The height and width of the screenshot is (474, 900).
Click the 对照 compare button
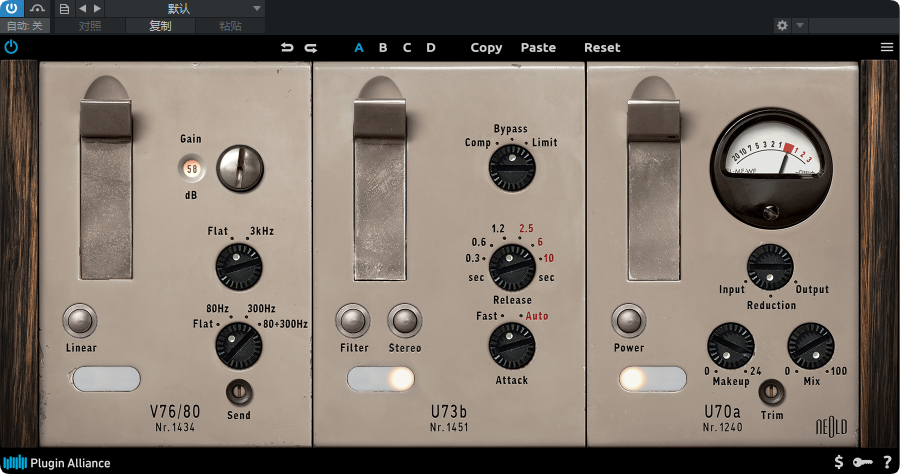90,26
